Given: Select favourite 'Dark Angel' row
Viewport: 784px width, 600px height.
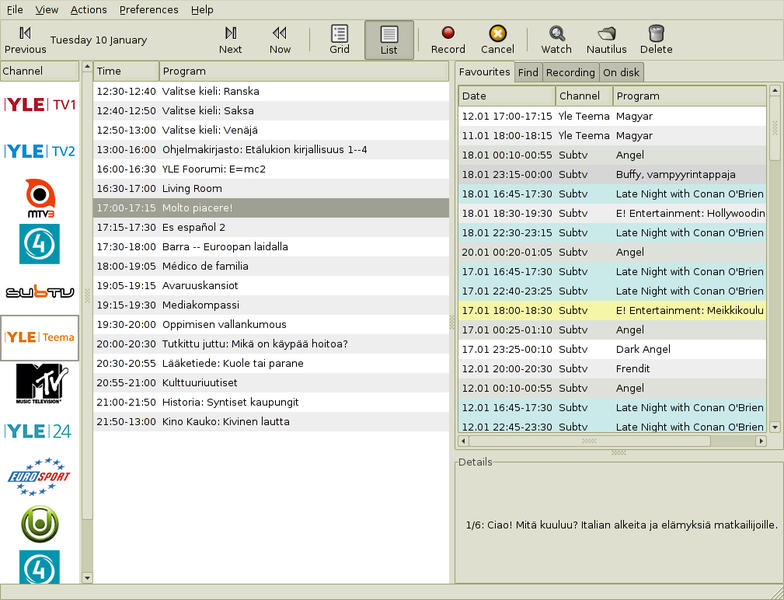Looking at the screenshot, I should click(x=612, y=349).
